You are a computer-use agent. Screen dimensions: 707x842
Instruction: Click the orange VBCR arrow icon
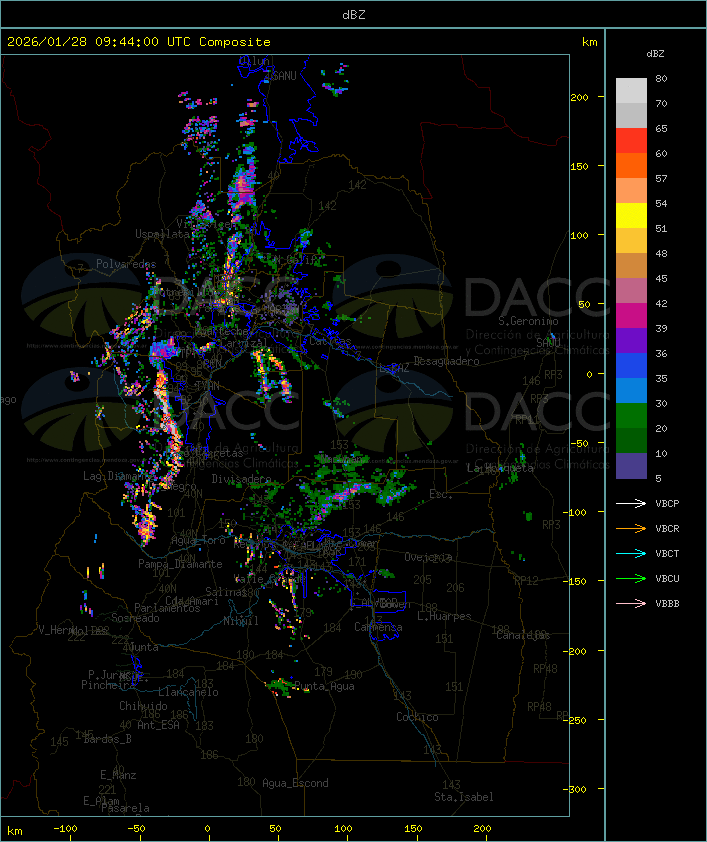tap(631, 528)
